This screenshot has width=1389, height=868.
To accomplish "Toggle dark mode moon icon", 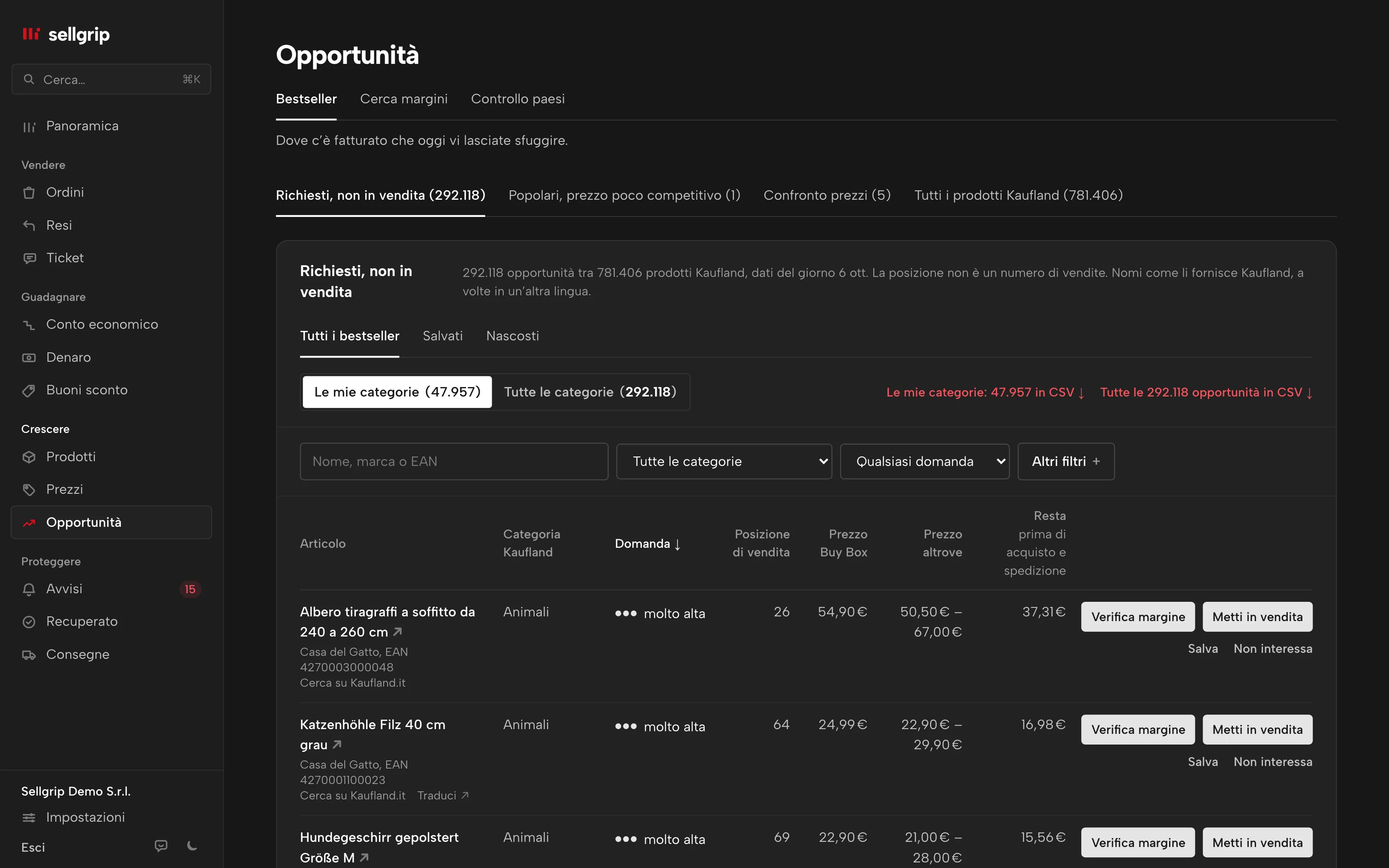I will tap(192, 846).
